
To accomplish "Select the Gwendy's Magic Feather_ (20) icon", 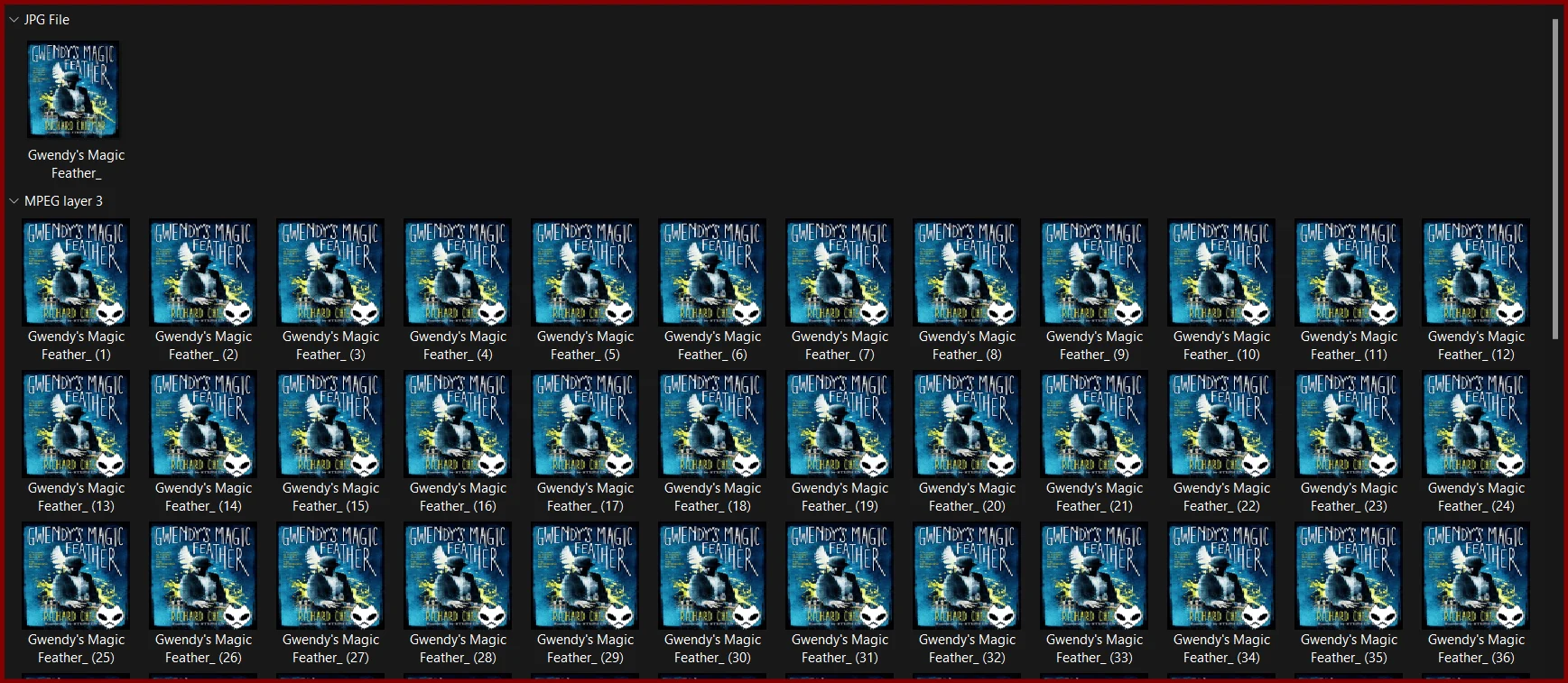I will click(967, 424).
